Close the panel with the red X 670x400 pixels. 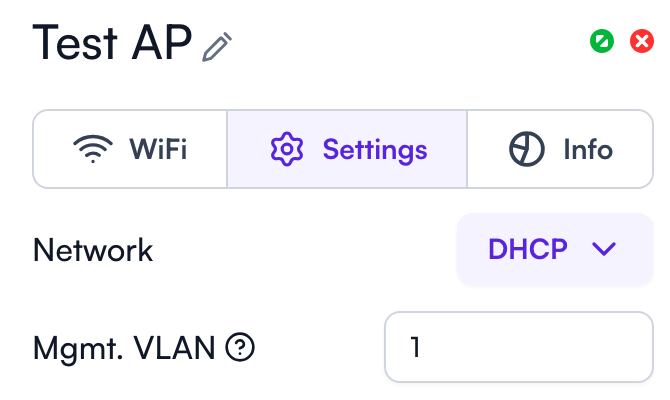pyautogui.click(x=641, y=41)
